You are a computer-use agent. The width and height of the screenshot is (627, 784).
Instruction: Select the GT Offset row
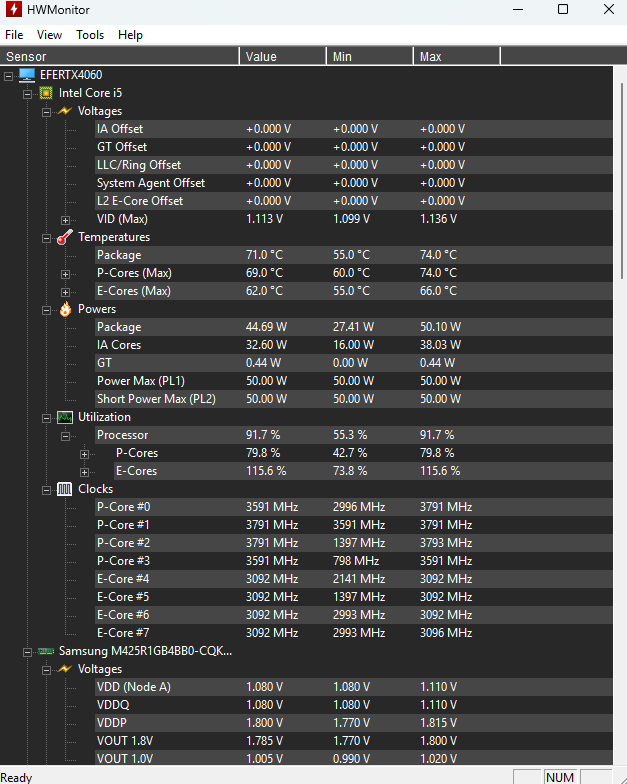(x=354, y=147)
